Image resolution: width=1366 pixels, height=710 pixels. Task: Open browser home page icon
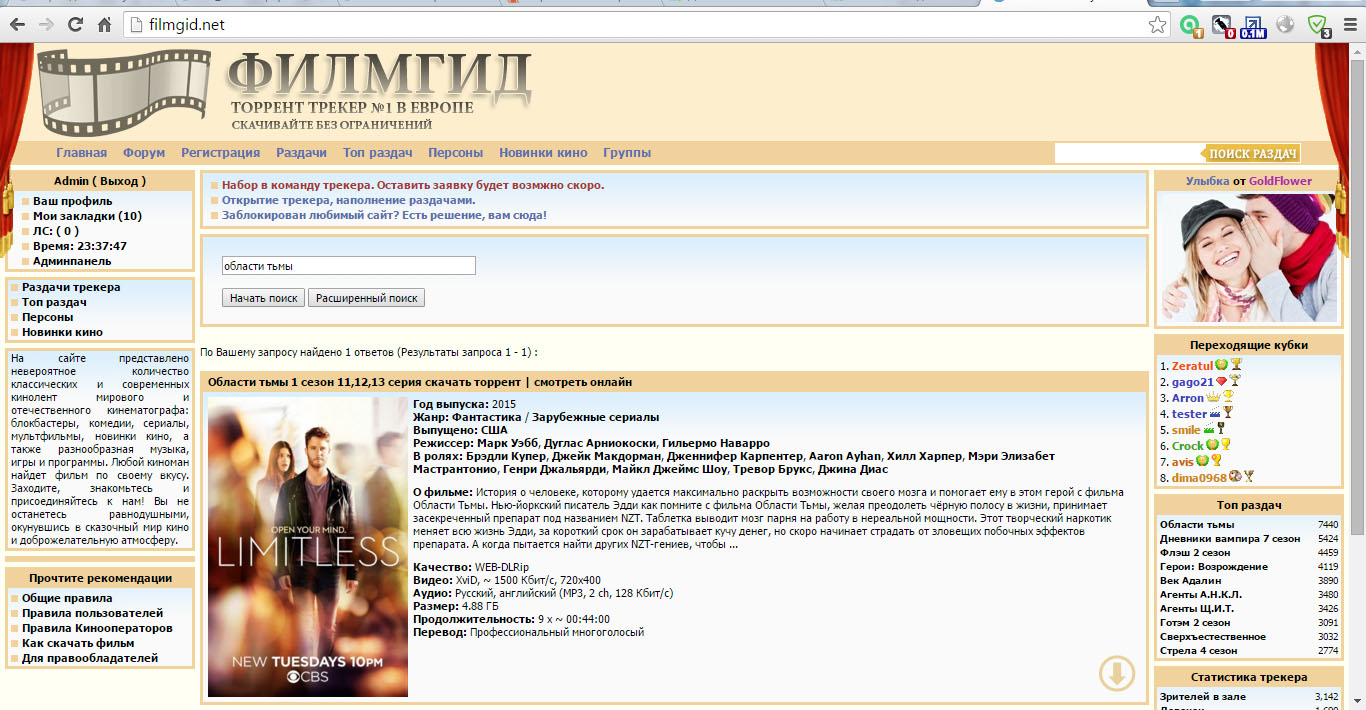pyautogui.click(x=104, y=25)
